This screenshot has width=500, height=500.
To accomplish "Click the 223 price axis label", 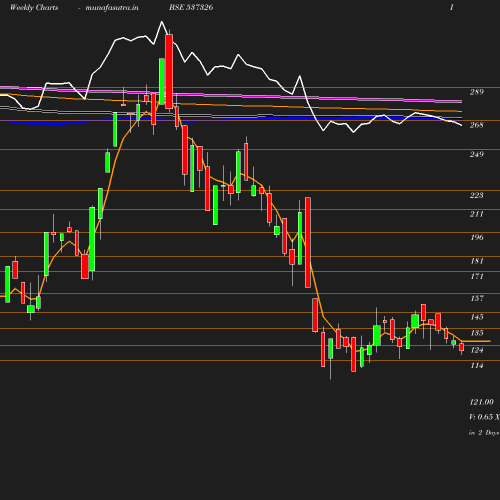I will [x=477, y=195].
